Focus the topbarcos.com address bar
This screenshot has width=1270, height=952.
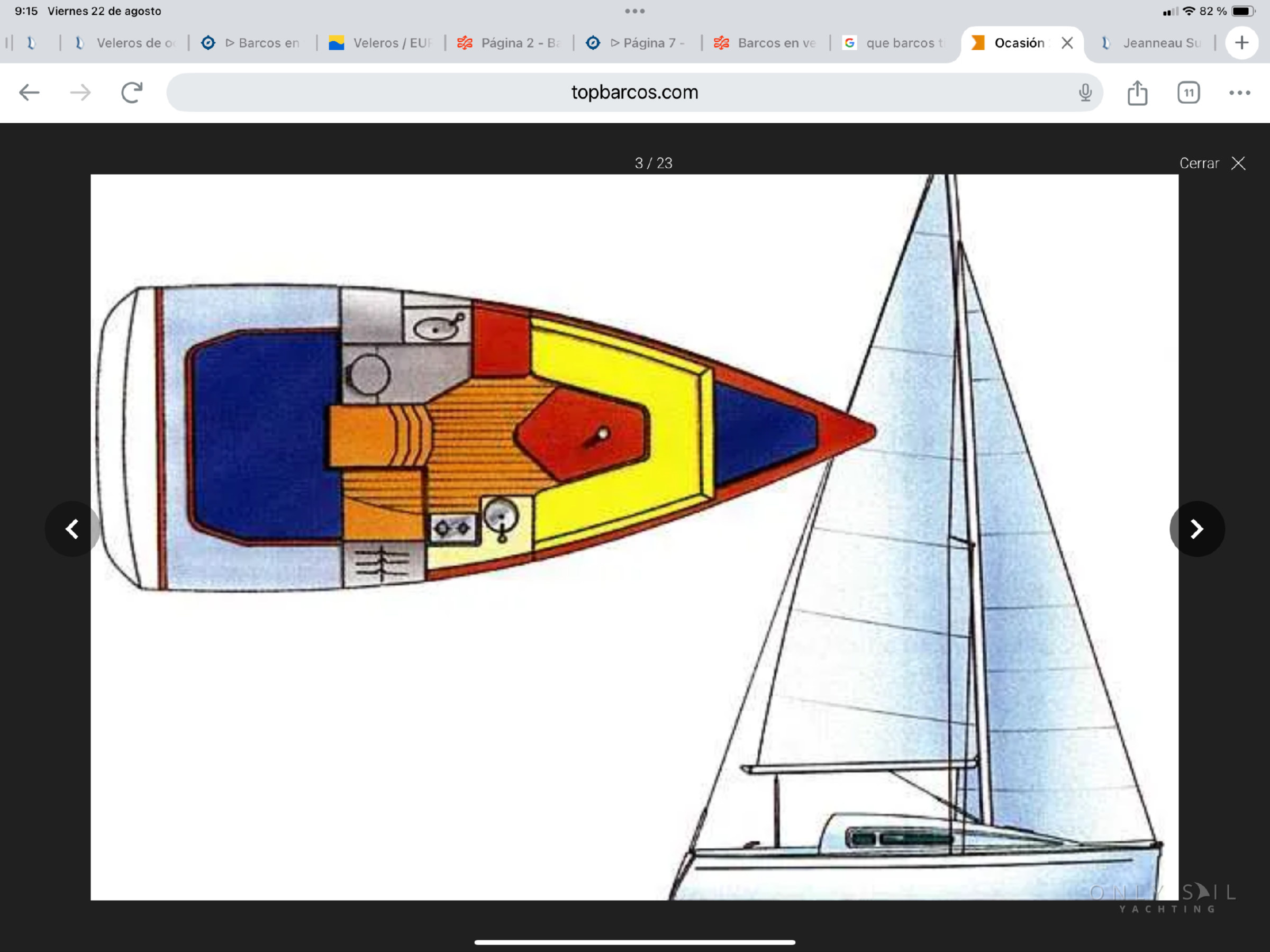click(634, 93)
